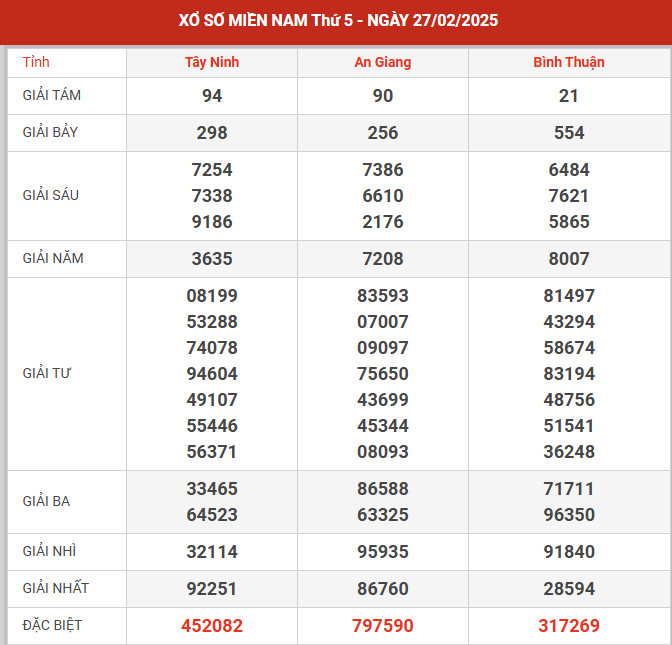Click the number 83593 in giải tư
This screenshot has width=672, height=645.
click(x=383, y=296)
